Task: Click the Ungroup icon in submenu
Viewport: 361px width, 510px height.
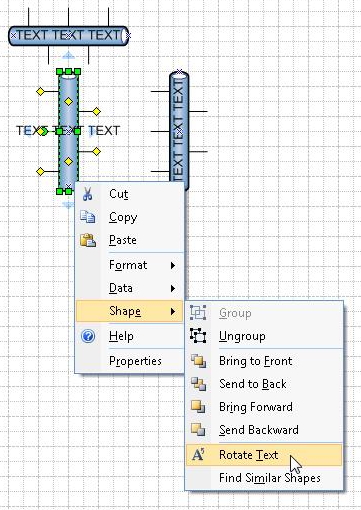Action: (x=198, y=336)
